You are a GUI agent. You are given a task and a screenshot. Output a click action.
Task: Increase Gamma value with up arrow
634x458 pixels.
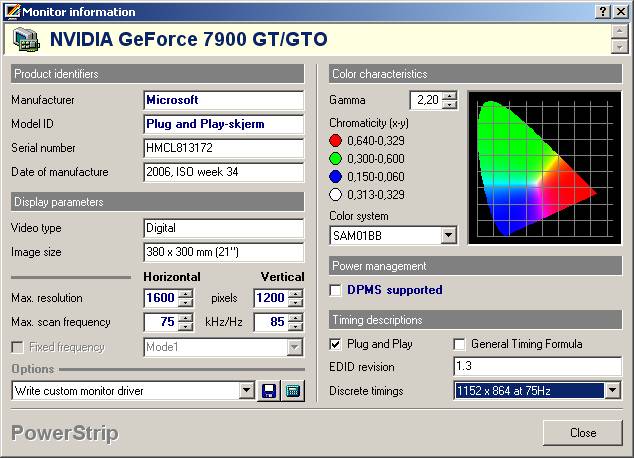click(449, 96)
